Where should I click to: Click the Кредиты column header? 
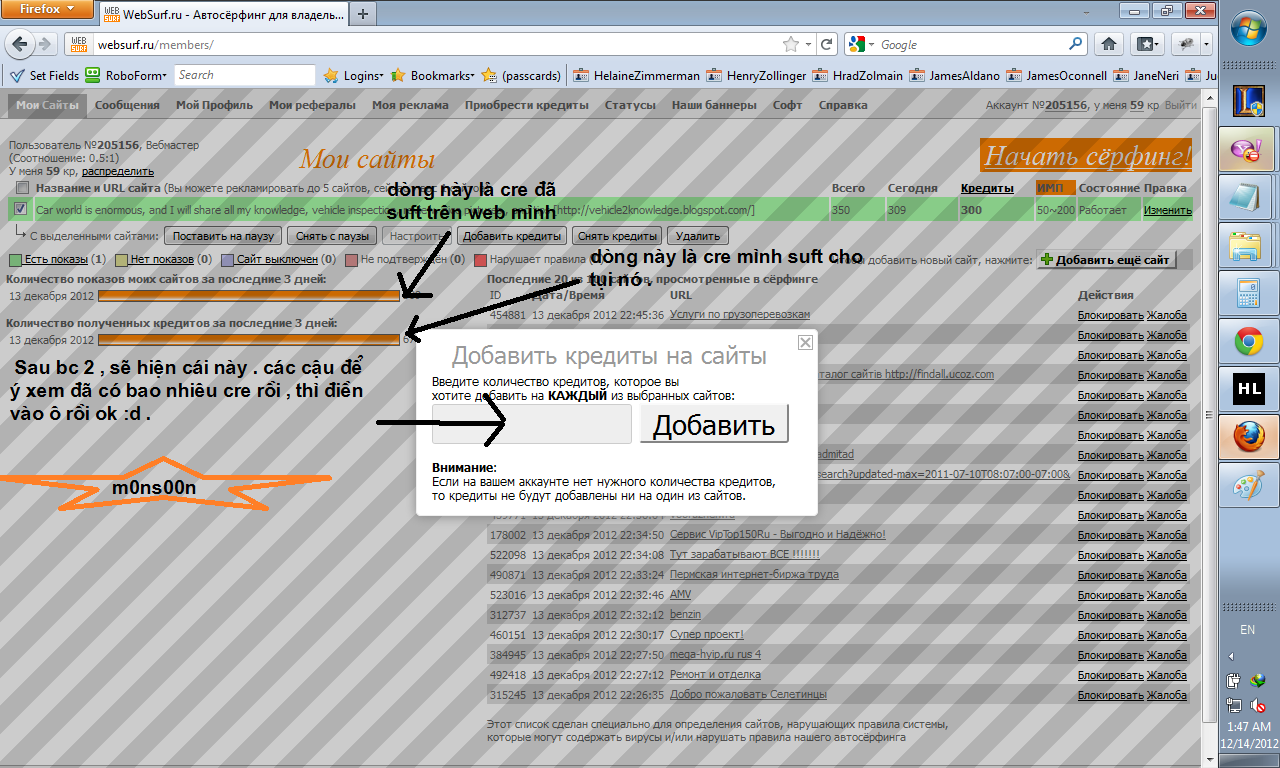(x=987, y=188)
